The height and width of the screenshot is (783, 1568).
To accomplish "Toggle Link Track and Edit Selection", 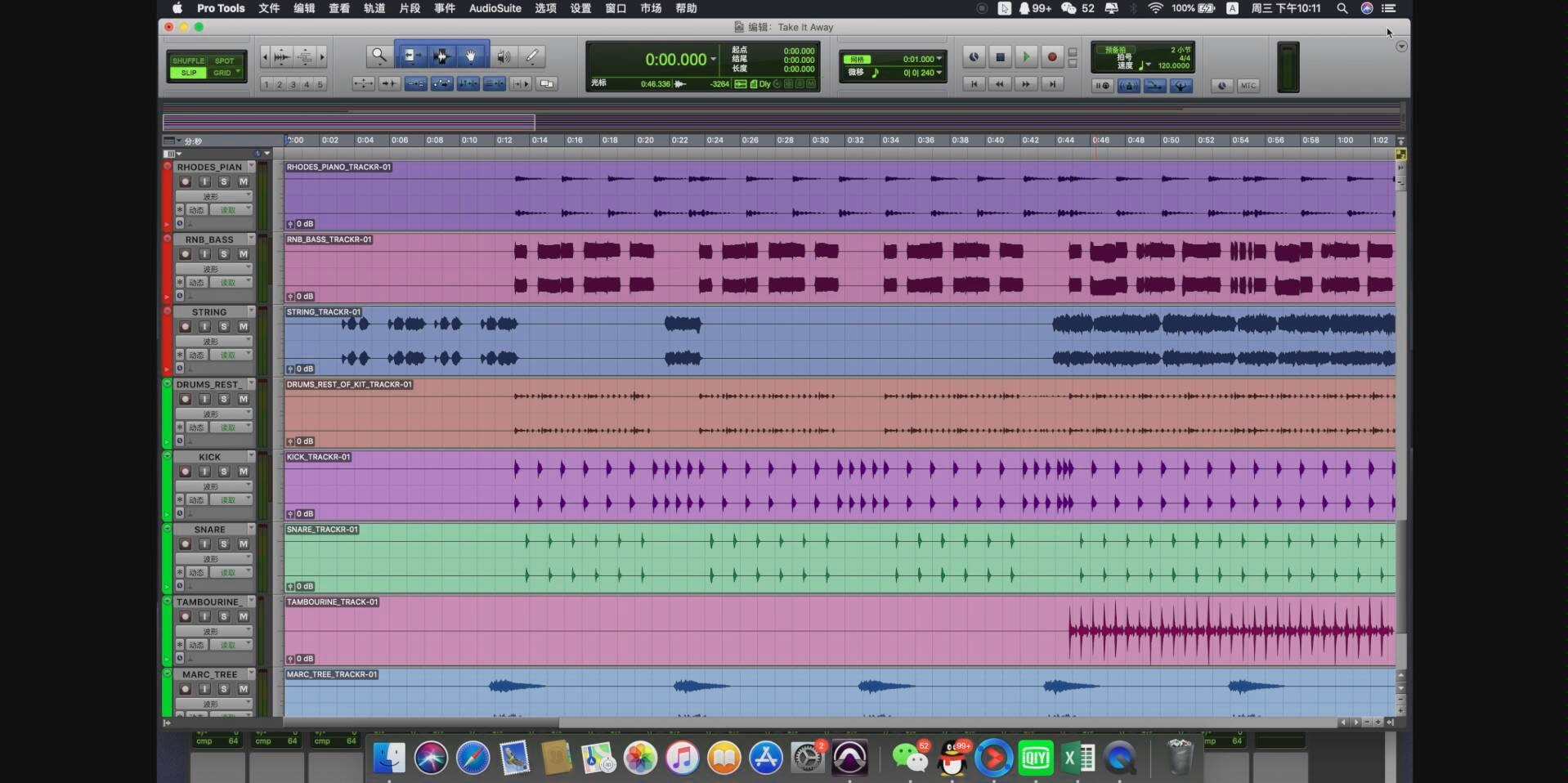I will 495,83.
